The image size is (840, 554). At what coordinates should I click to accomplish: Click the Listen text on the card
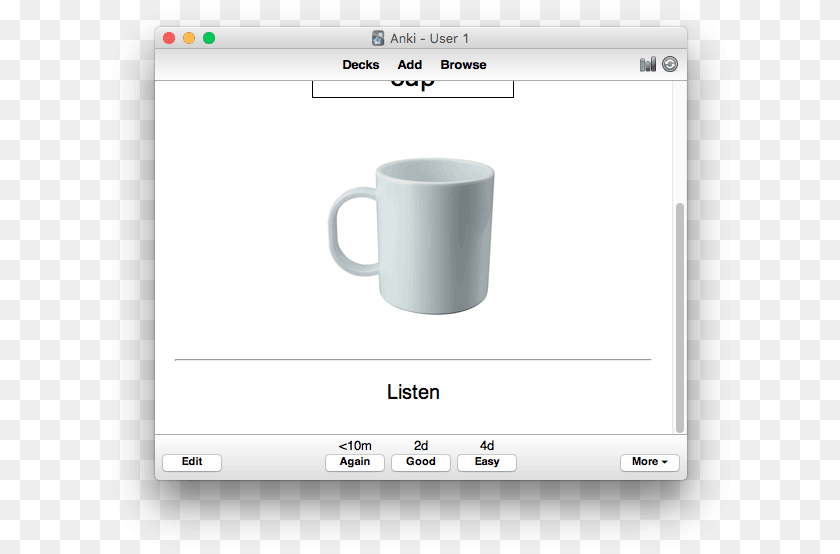tap(413, 392)
